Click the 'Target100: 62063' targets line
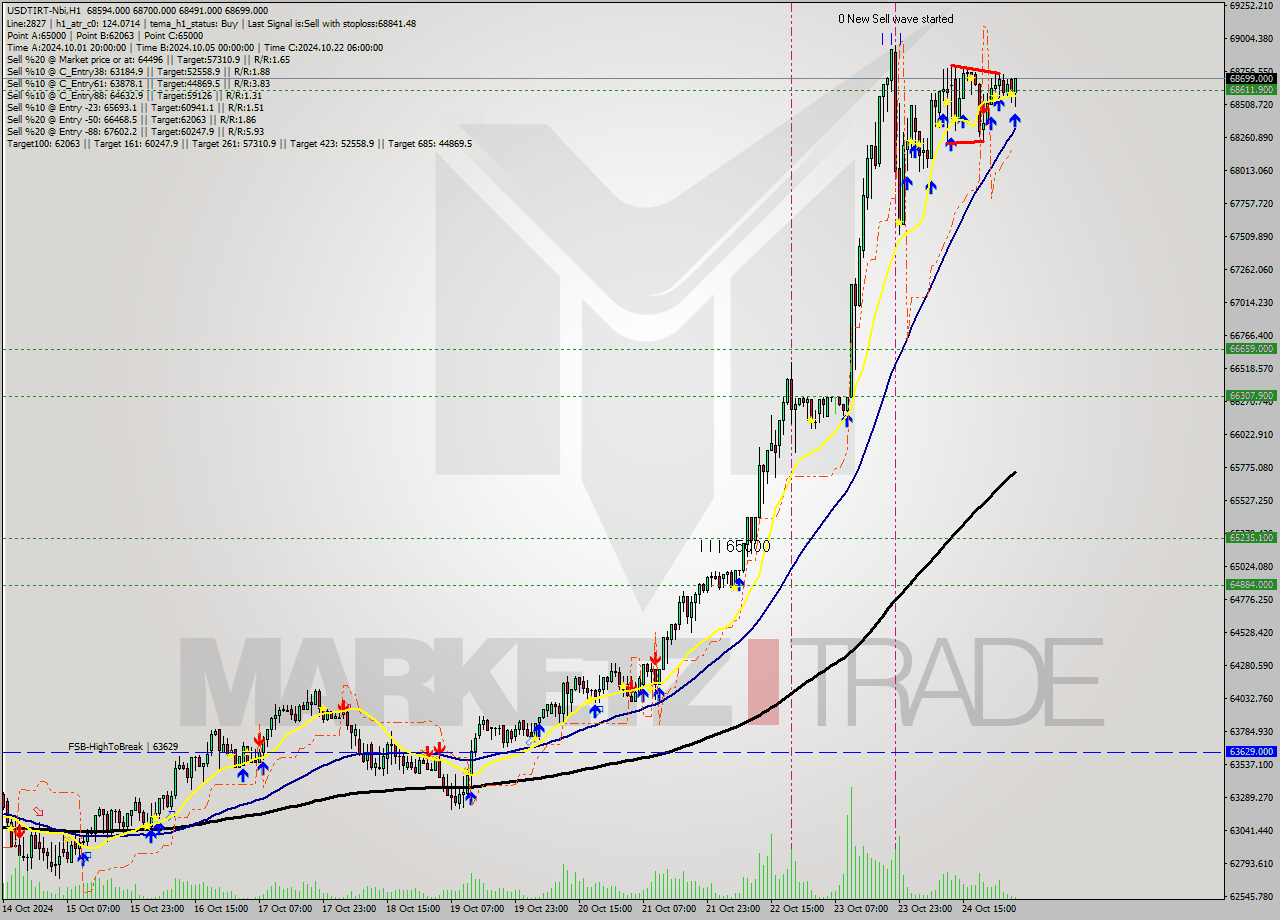Viewport: 1280px width, 920px height. (239, 144)
